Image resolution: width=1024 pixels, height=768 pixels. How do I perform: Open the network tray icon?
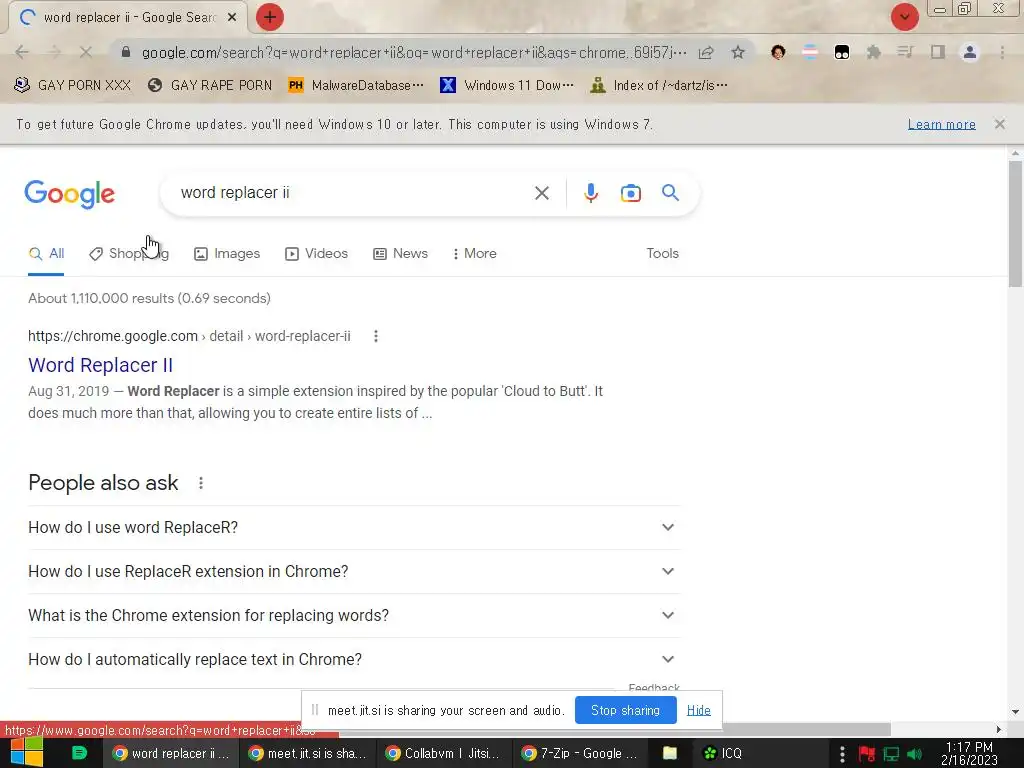pyautogui.click(x=891, y=754)
